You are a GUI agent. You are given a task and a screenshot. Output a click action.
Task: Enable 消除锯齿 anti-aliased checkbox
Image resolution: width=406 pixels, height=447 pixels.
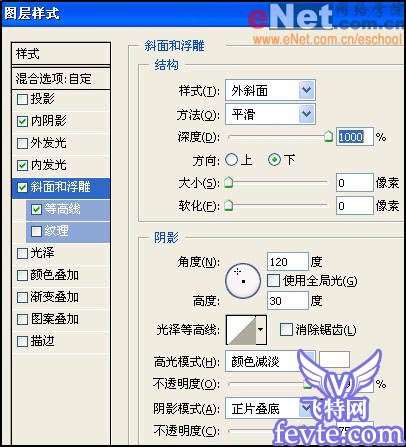coord(286,330)
